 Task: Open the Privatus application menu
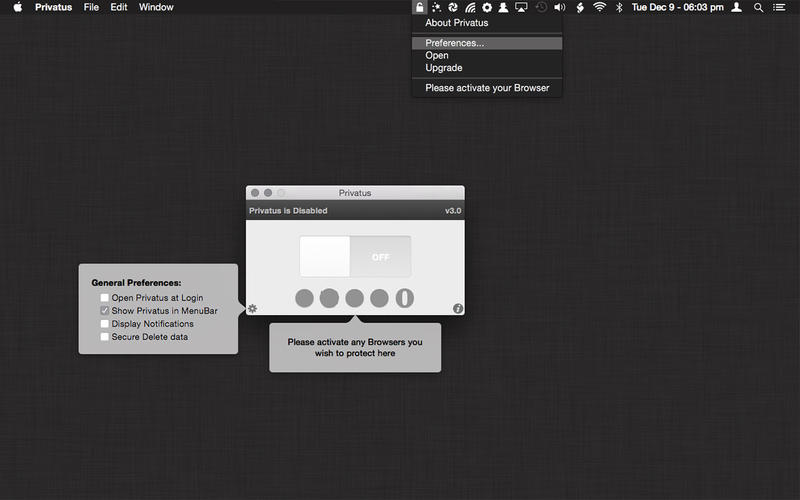pyautogui.click(x=53, y=7)
